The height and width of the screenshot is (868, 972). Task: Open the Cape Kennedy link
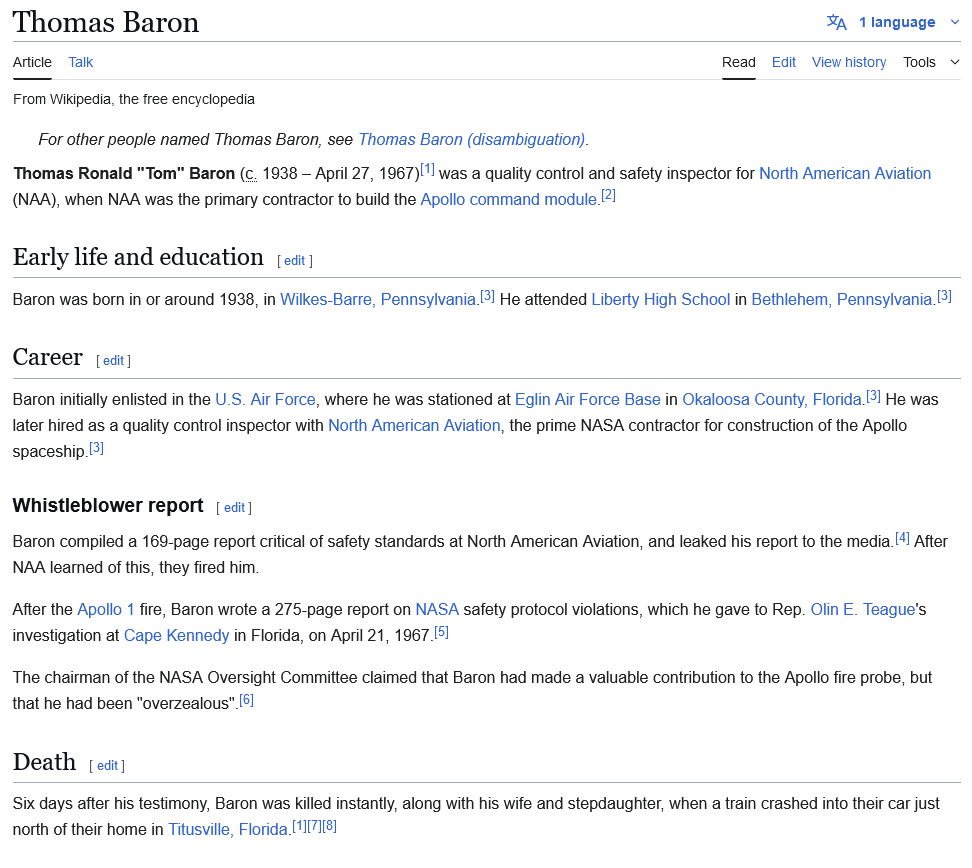click(177, 636)
